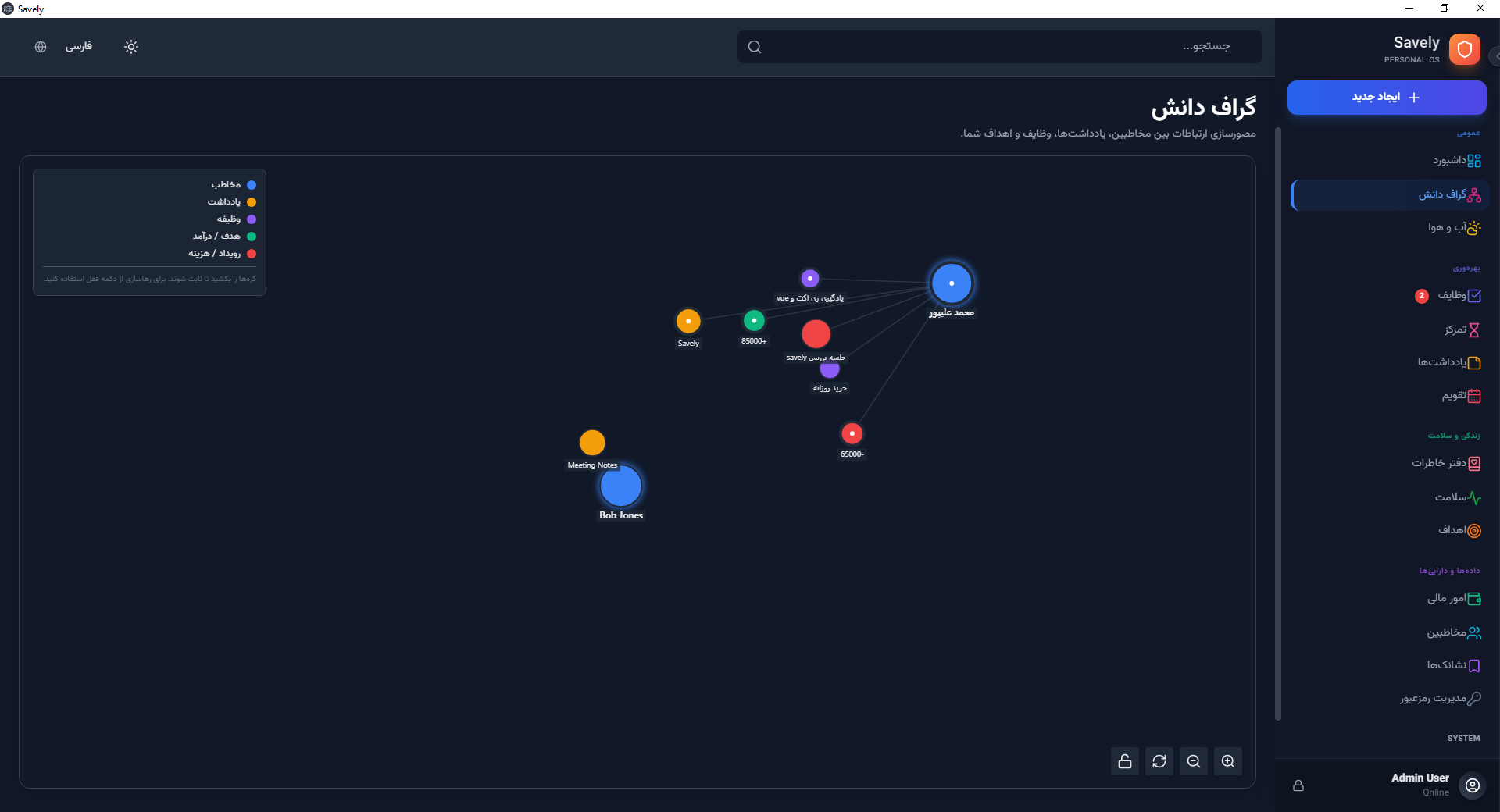Viewport: 1500px width, 812px height.
Task: Click the تقویم calendar icon
Action: [x=1474, y=396]
